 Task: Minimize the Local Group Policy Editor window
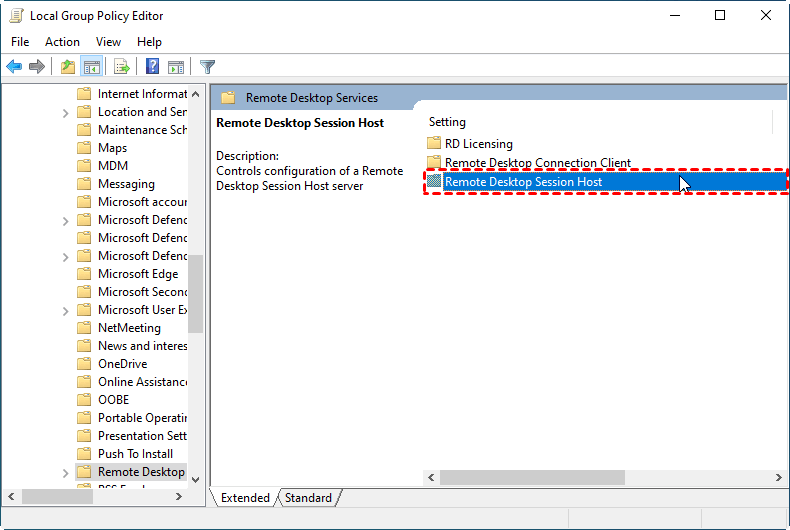pyautogui.click(x=675, y=16)
